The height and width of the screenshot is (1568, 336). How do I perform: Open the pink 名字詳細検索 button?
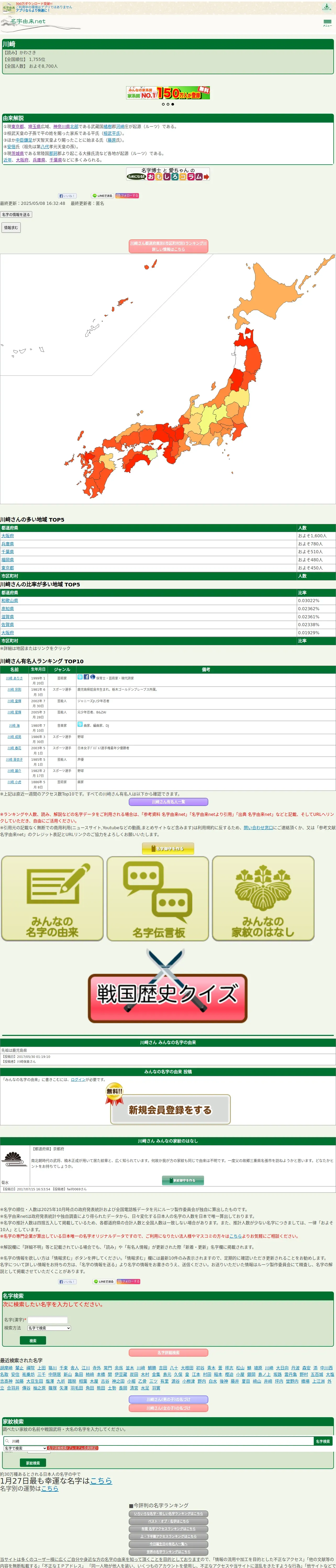tap(168, 1352)
